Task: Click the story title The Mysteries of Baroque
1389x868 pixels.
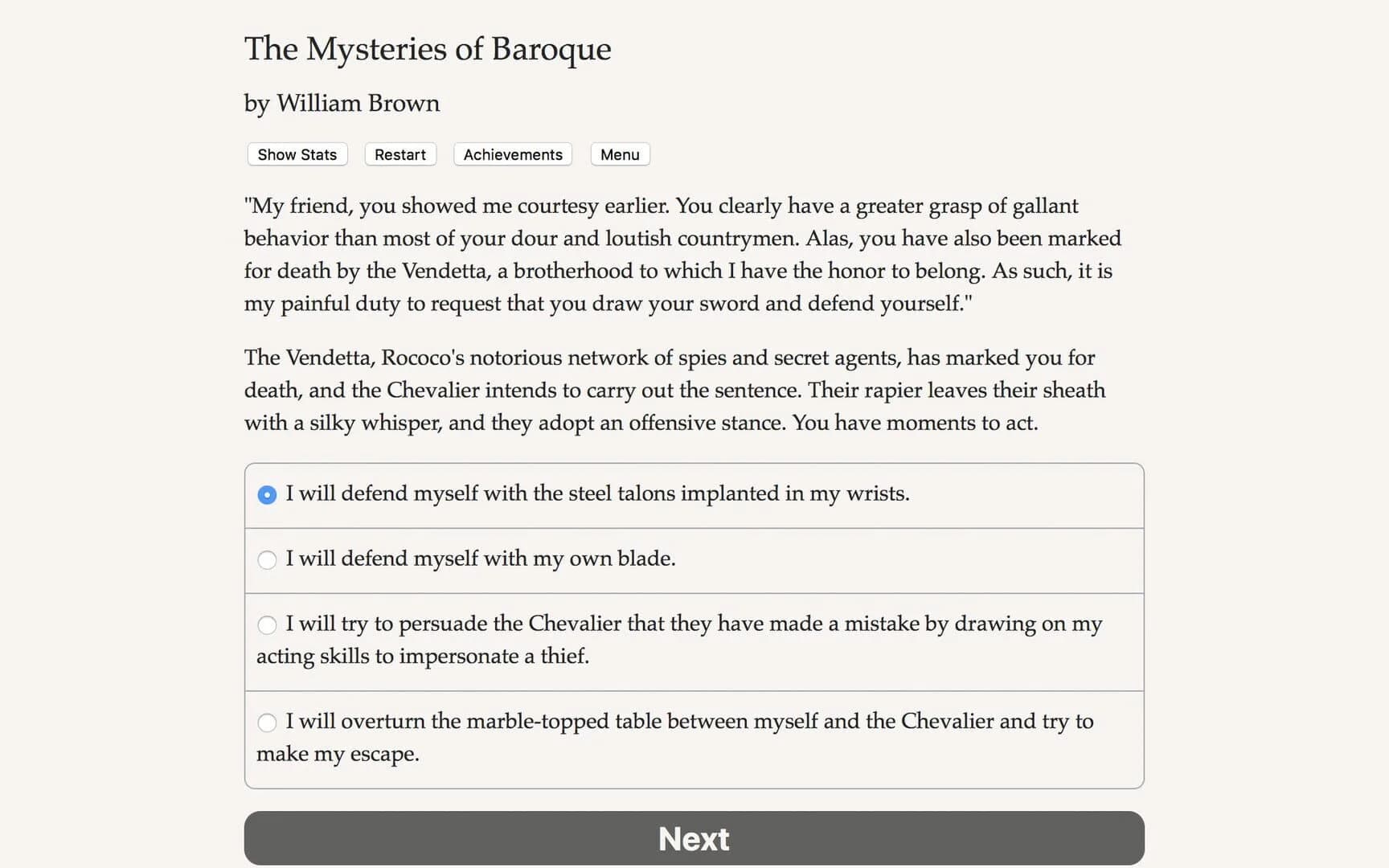Action: 427,49
